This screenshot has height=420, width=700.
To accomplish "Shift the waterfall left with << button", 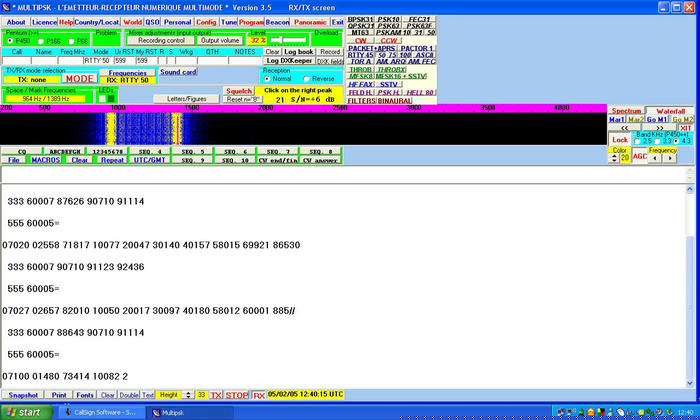I will click(x=625, y=128).
